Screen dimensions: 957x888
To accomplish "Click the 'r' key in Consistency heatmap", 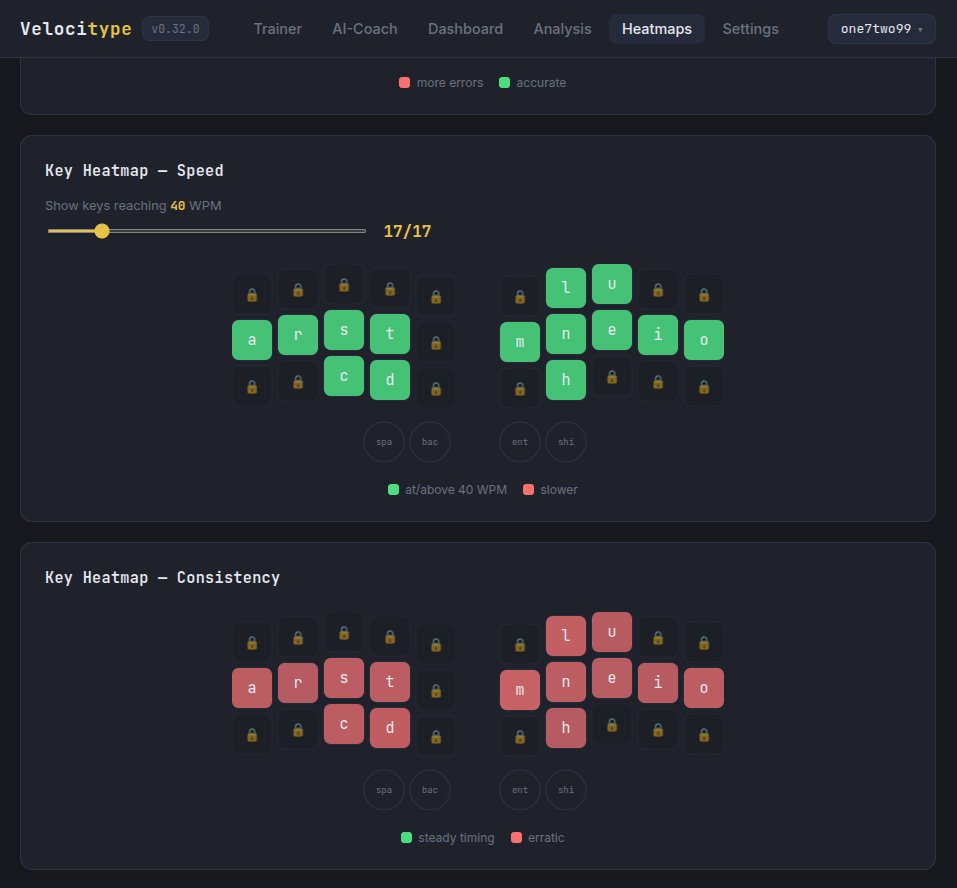I will (298, 683).
